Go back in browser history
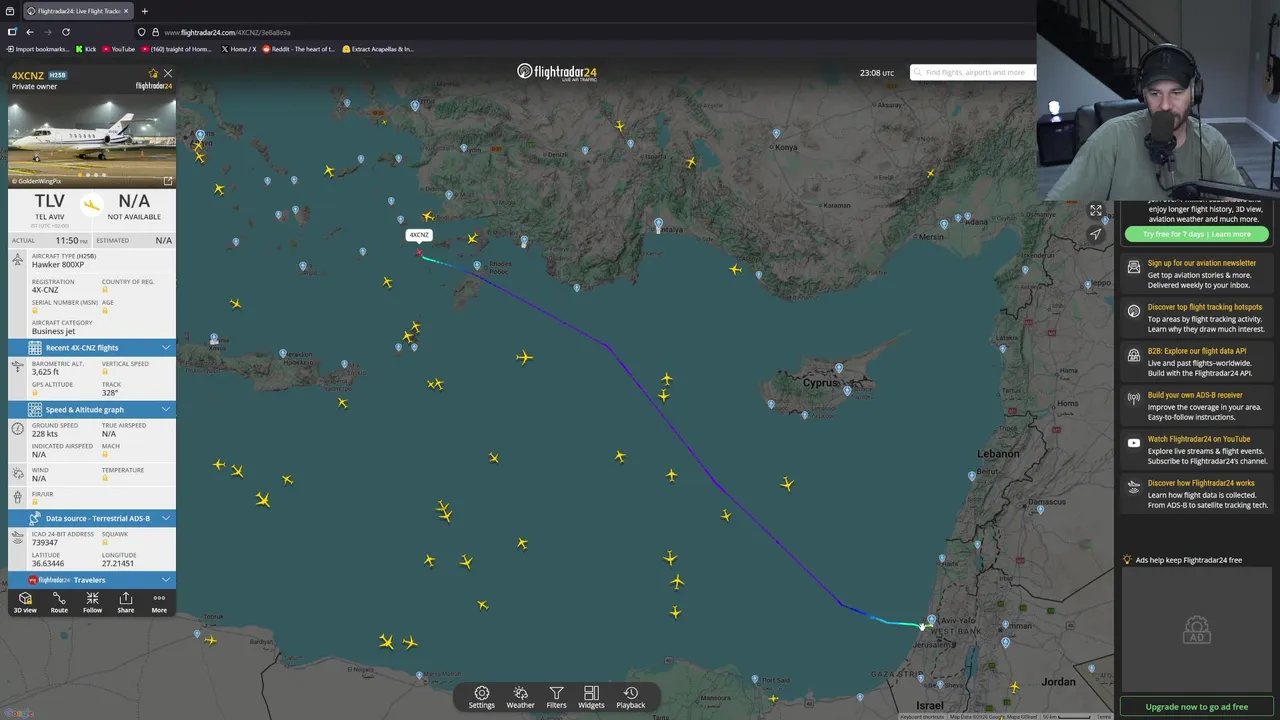This screenshot has width=1280, height=720. point(30,32)
